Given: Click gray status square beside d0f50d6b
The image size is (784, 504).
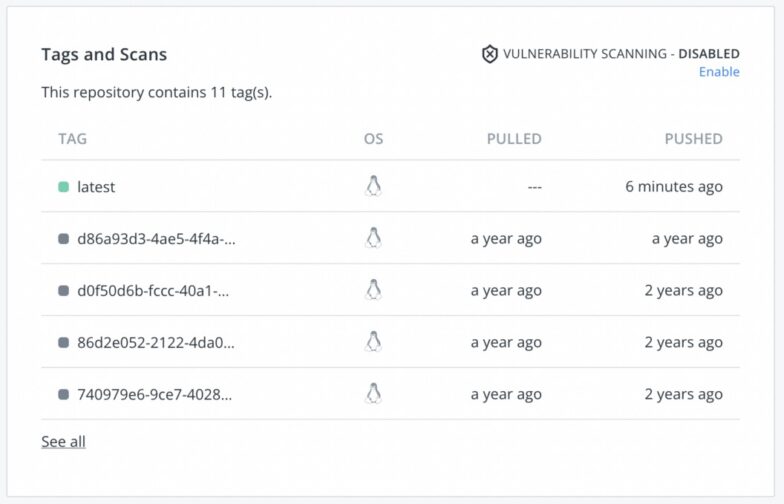Looking at the screenshot, I should click(64, 291).
